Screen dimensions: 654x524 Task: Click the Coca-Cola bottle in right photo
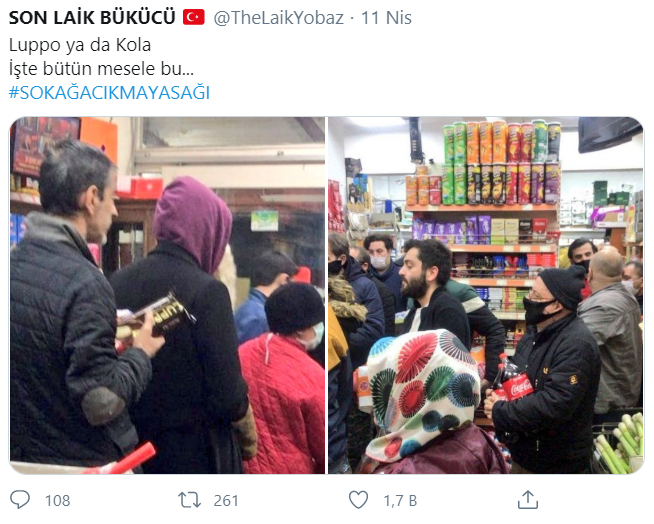point(513,379)
